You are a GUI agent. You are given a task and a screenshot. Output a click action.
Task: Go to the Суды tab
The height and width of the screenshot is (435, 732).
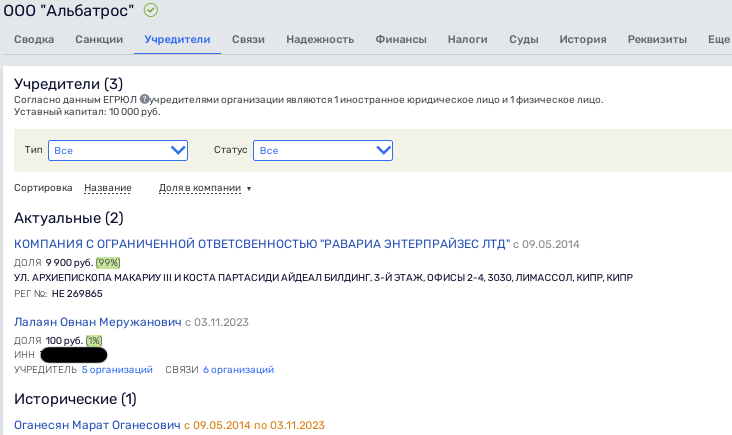click(x=524, y=40)
